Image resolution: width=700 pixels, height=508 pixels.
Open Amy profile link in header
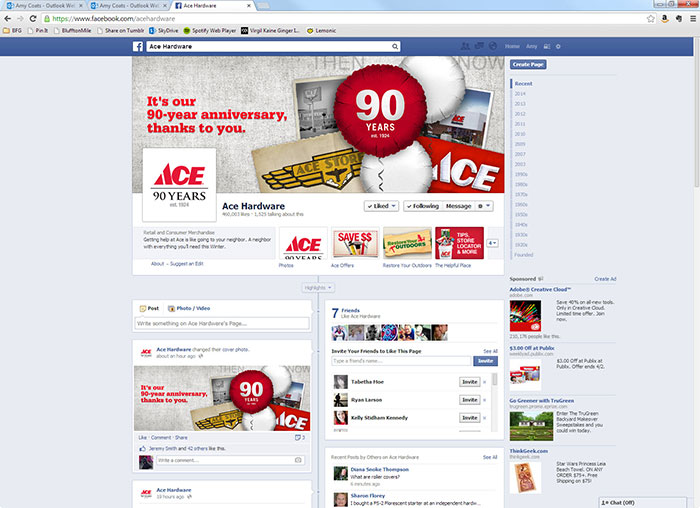click(x=531, y=46)
